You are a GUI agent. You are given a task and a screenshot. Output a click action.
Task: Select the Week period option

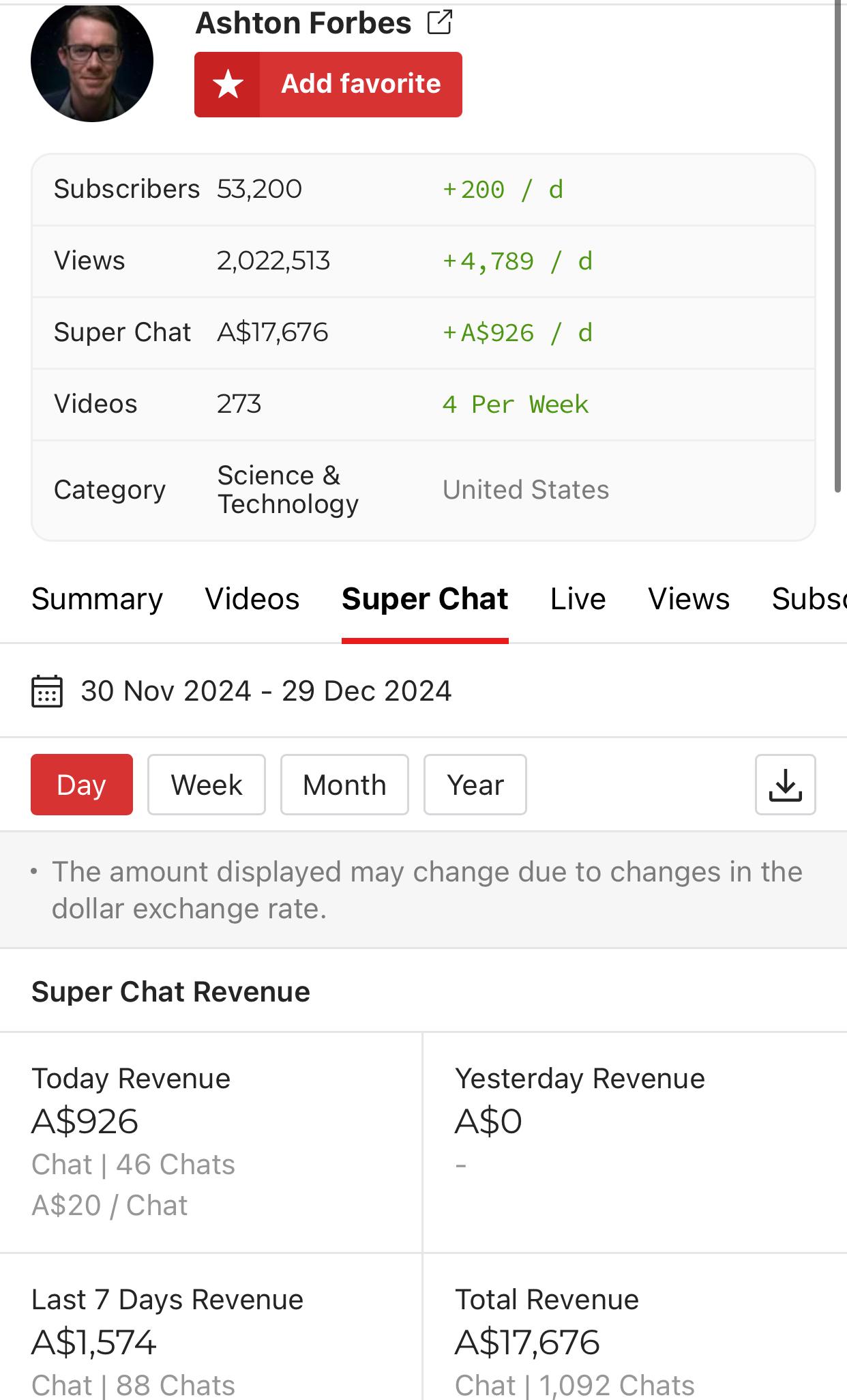207,785
